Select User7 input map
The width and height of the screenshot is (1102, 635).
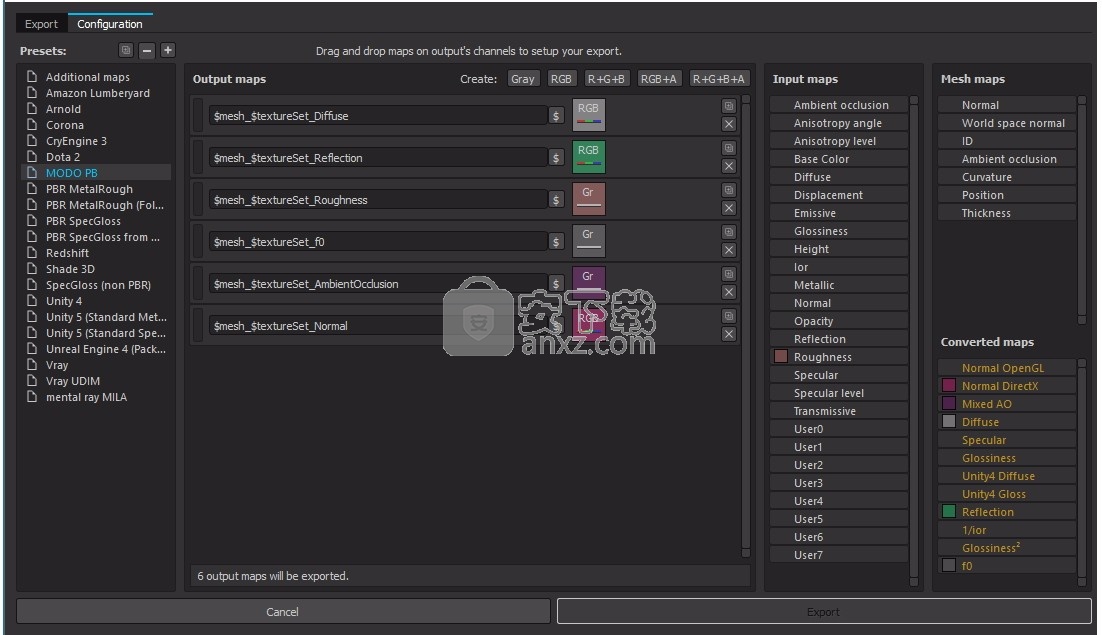(839, 555)
